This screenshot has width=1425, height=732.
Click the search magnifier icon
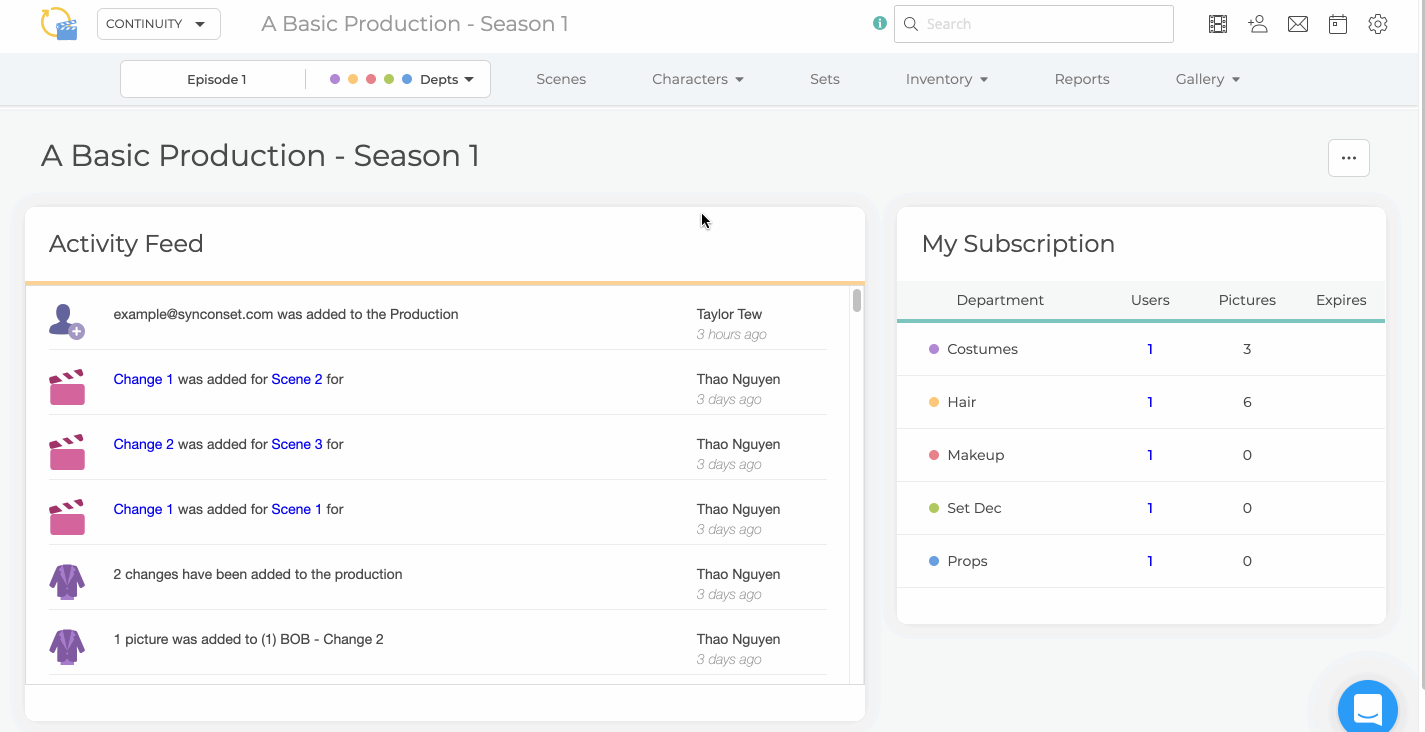(x=911, y=24)
